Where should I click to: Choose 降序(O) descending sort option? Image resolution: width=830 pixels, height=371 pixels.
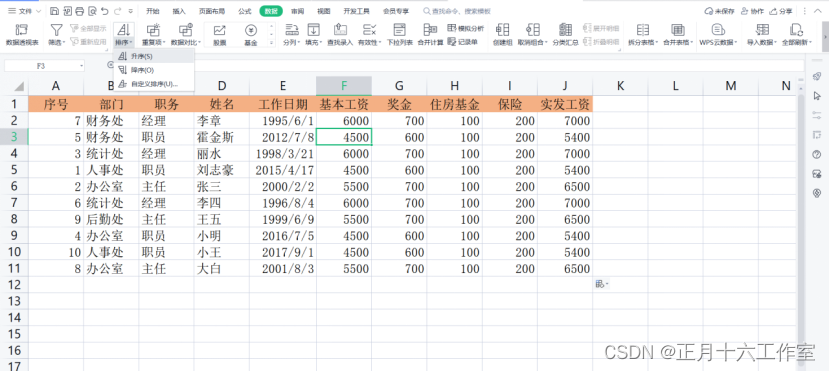point(154,70)
